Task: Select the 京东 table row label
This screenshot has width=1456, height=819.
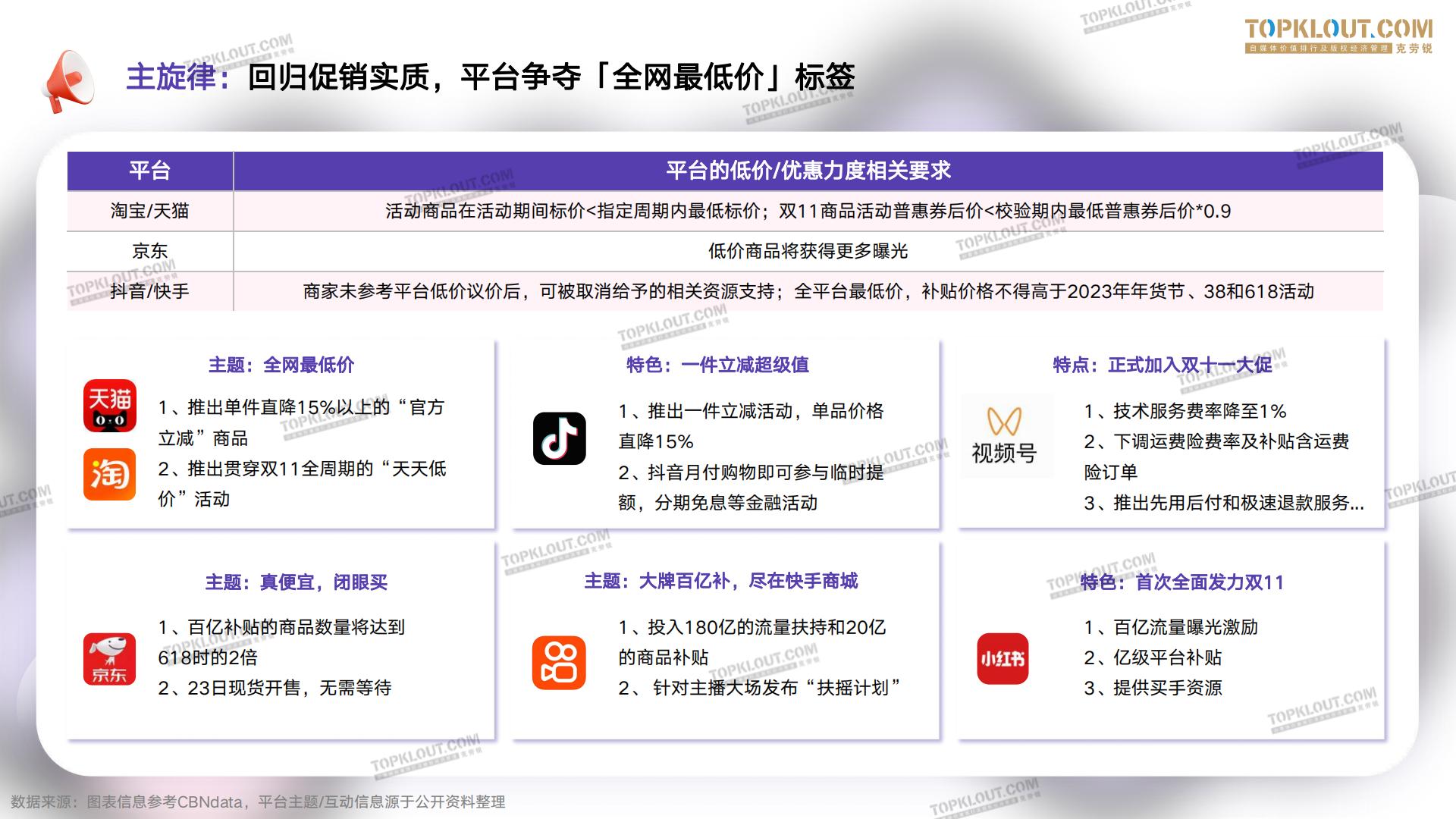Action: coord(150,251)
